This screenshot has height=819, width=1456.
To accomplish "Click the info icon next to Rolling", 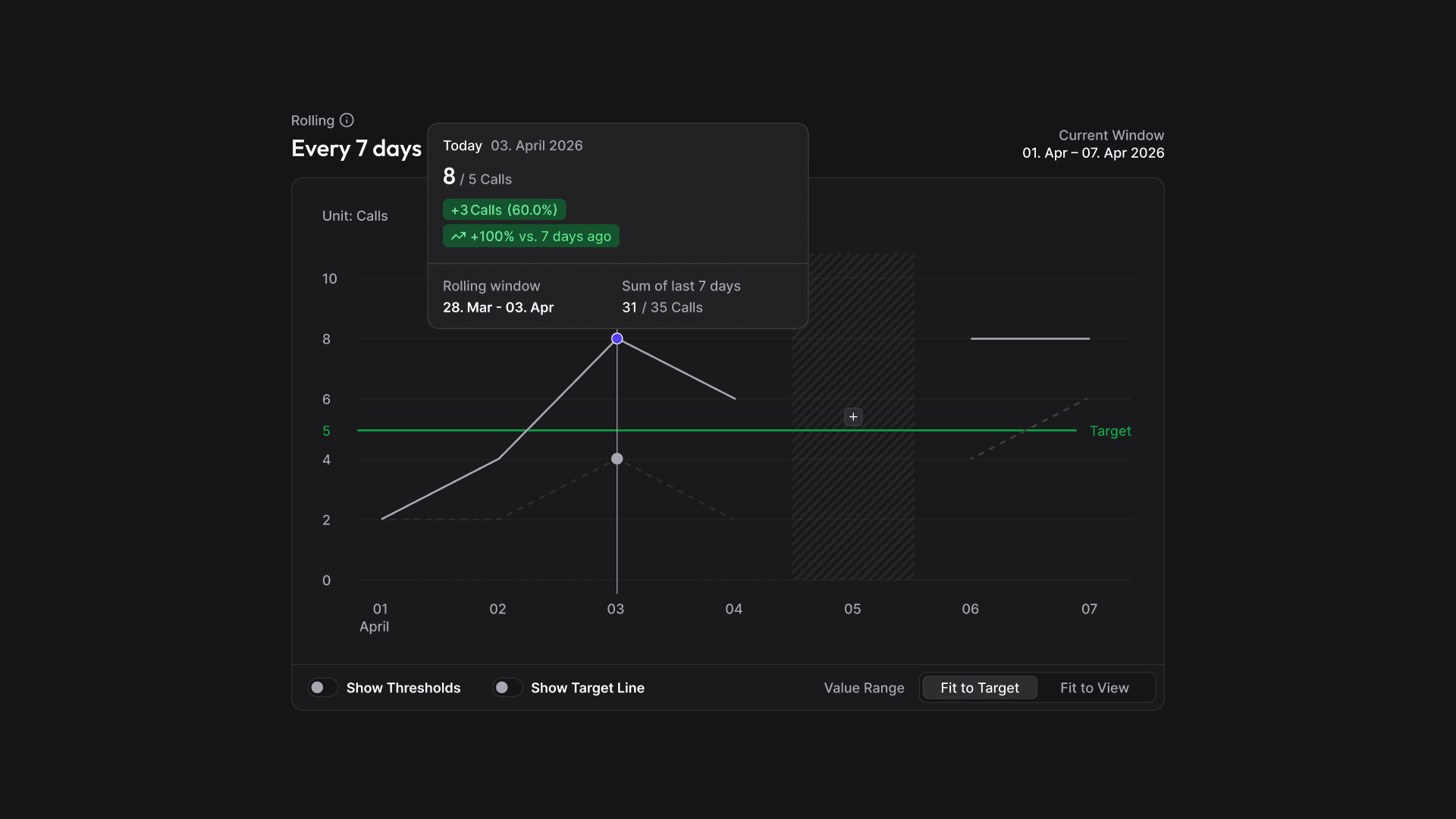I will pos(347,121).
